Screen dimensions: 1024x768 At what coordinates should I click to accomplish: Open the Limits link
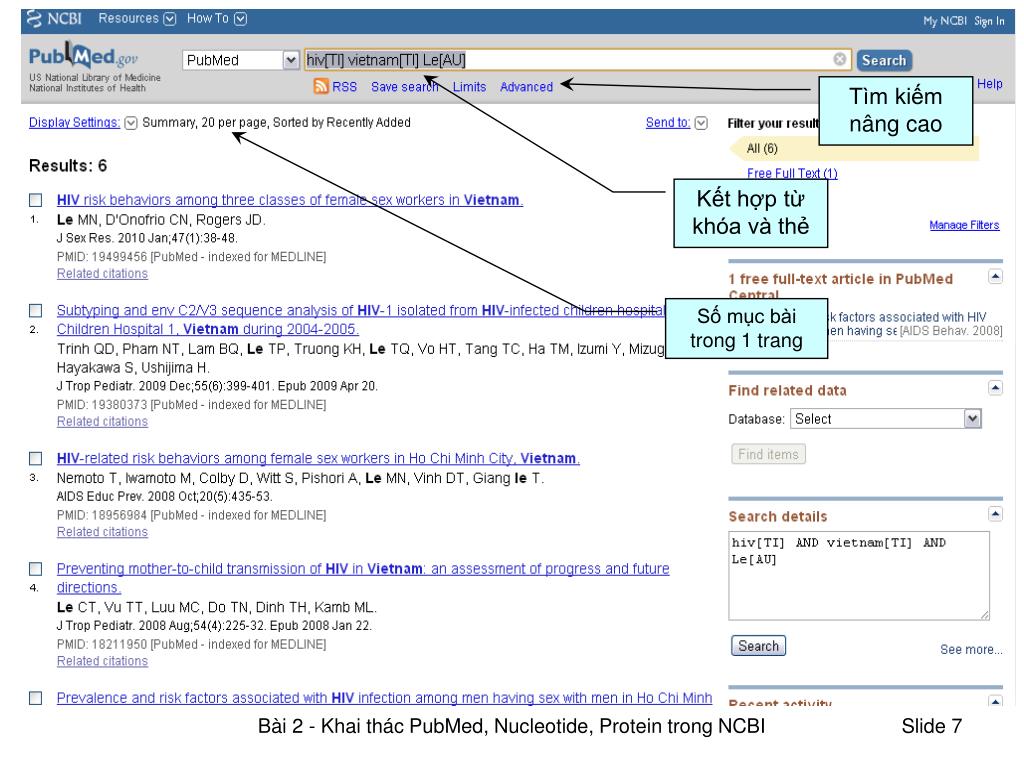[469, 87]
